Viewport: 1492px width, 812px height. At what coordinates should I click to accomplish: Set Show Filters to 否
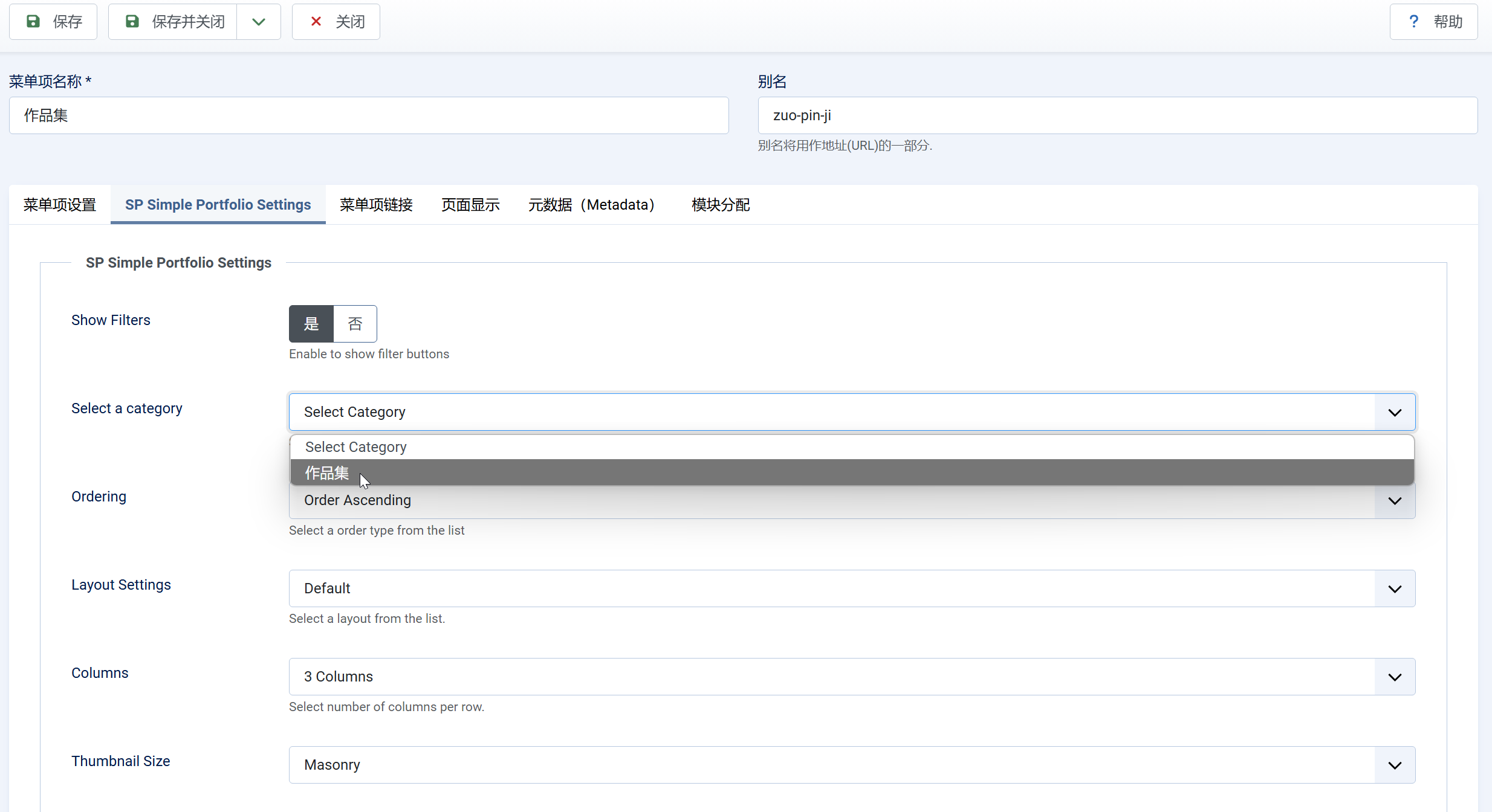tap(355, 324)
